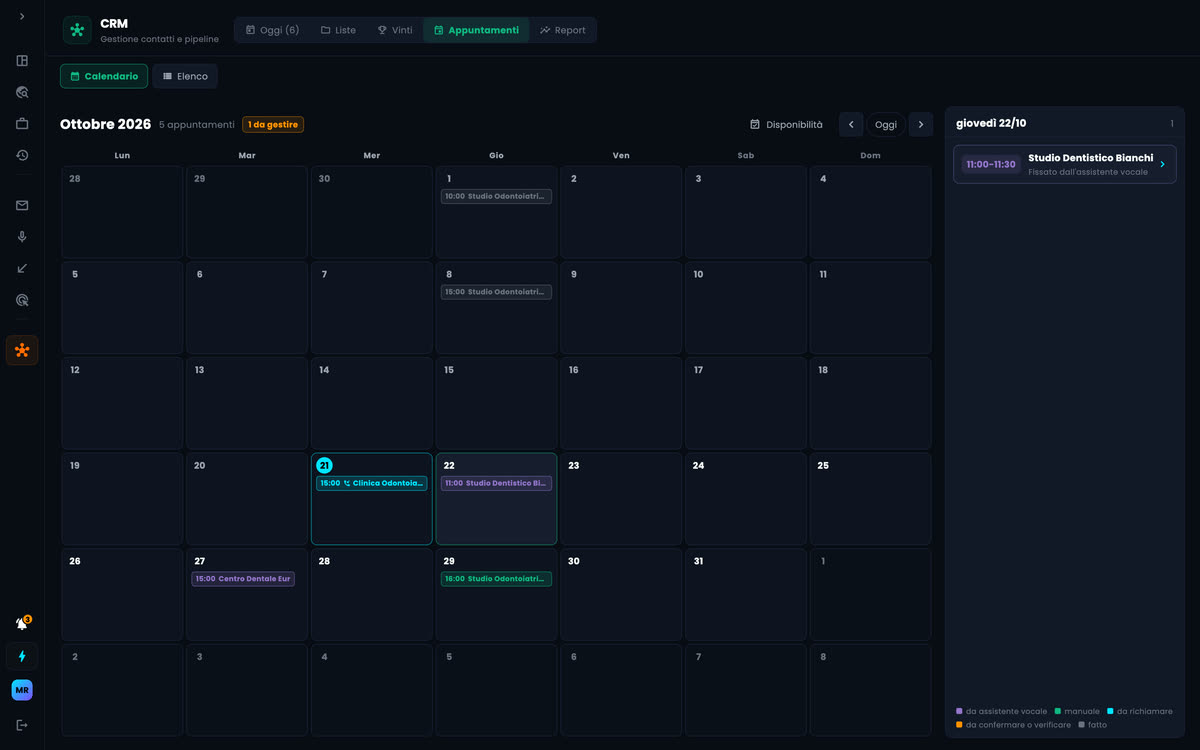Click the 'Lun' weekday column header

[x=122, y=156]
